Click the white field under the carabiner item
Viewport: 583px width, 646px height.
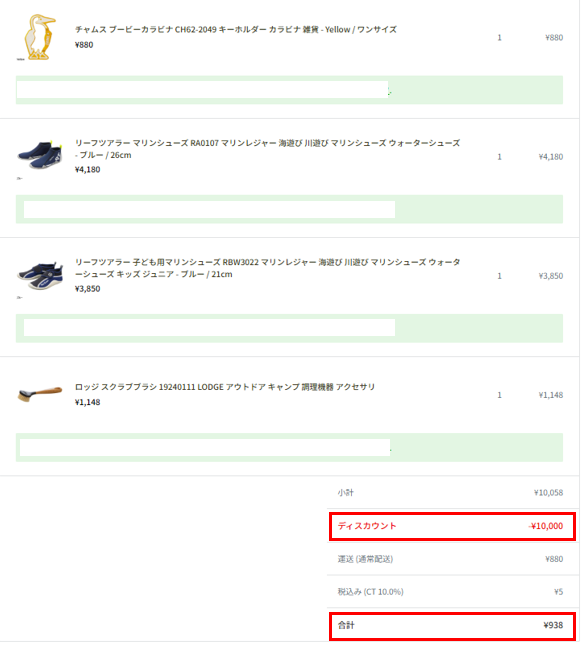(x=202, y=89)
